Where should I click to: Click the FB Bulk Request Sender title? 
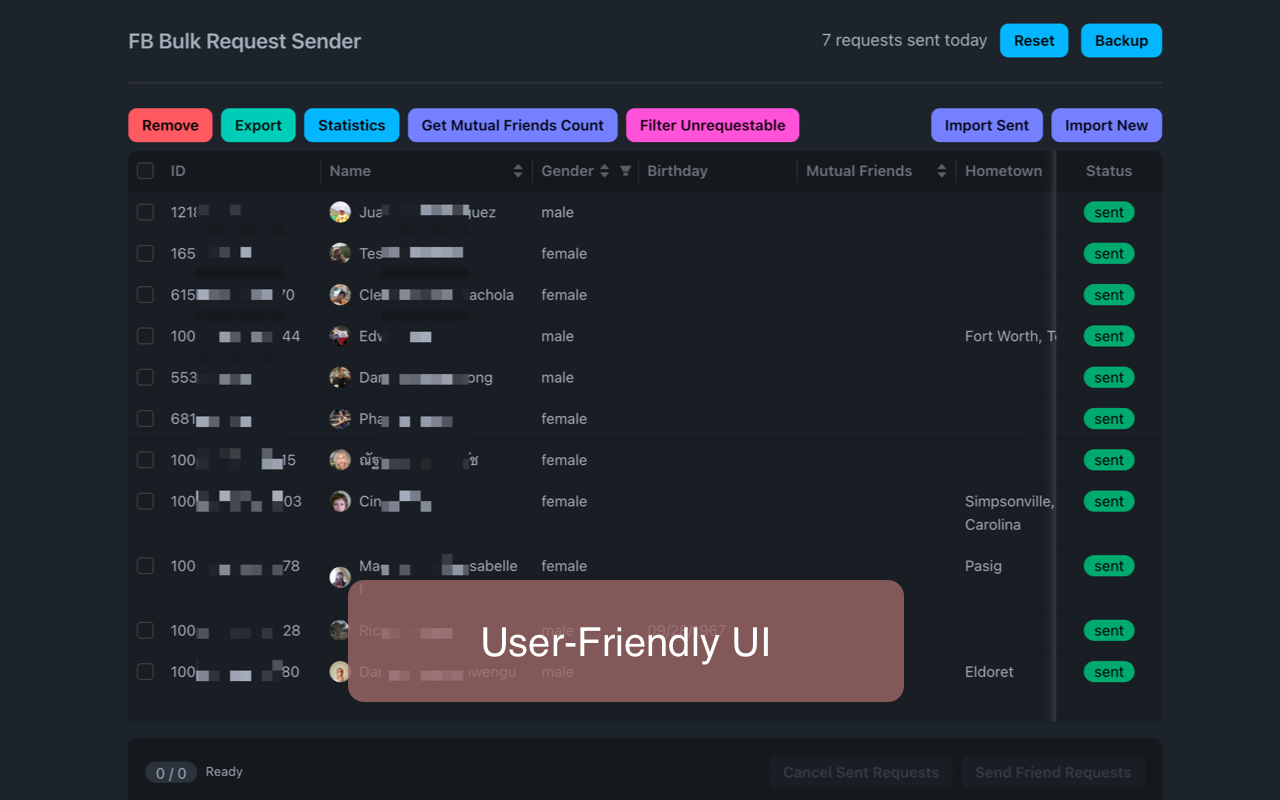pos(245,41)
